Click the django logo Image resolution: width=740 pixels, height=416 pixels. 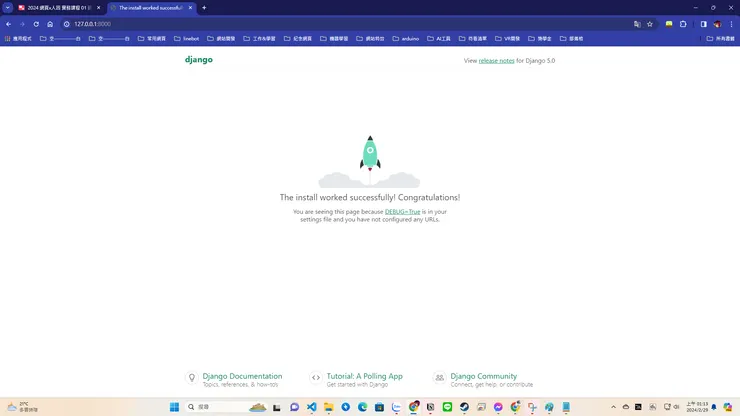(199, 59)
